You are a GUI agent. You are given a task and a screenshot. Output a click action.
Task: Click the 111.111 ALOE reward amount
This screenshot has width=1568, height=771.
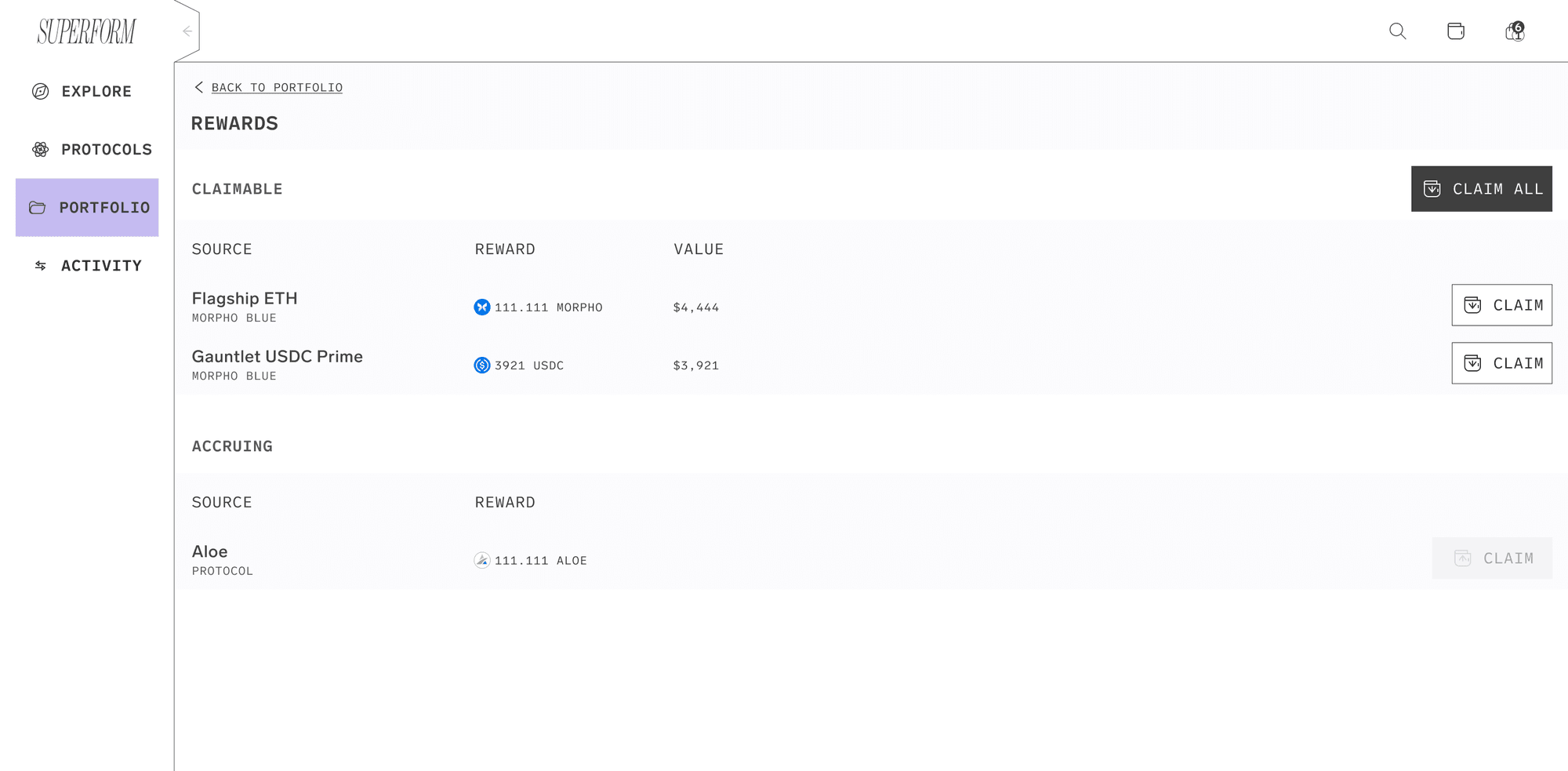pyautogui.click(x=541, y=561)
